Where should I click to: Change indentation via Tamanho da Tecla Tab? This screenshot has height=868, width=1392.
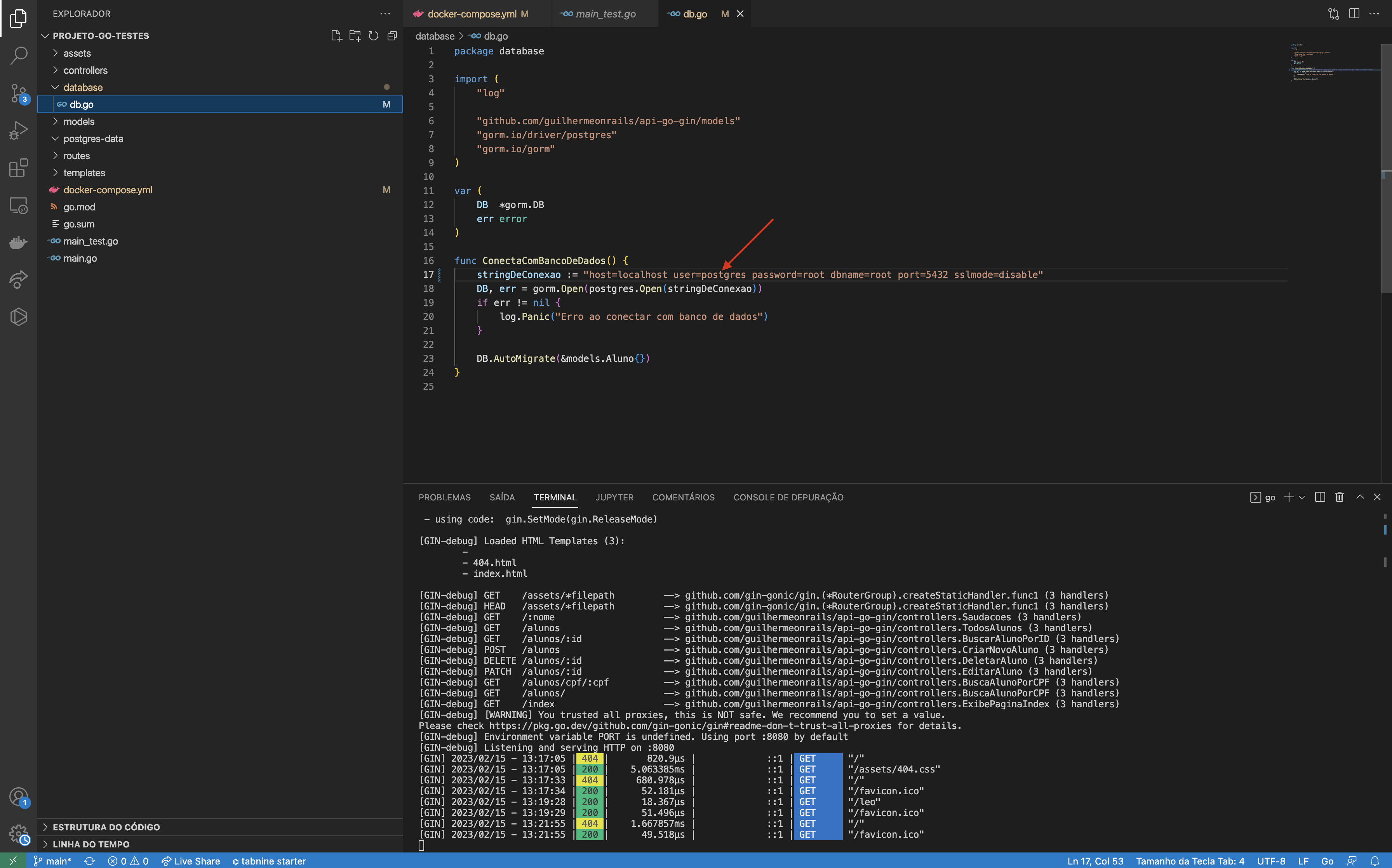click(x=1190, y=861)
